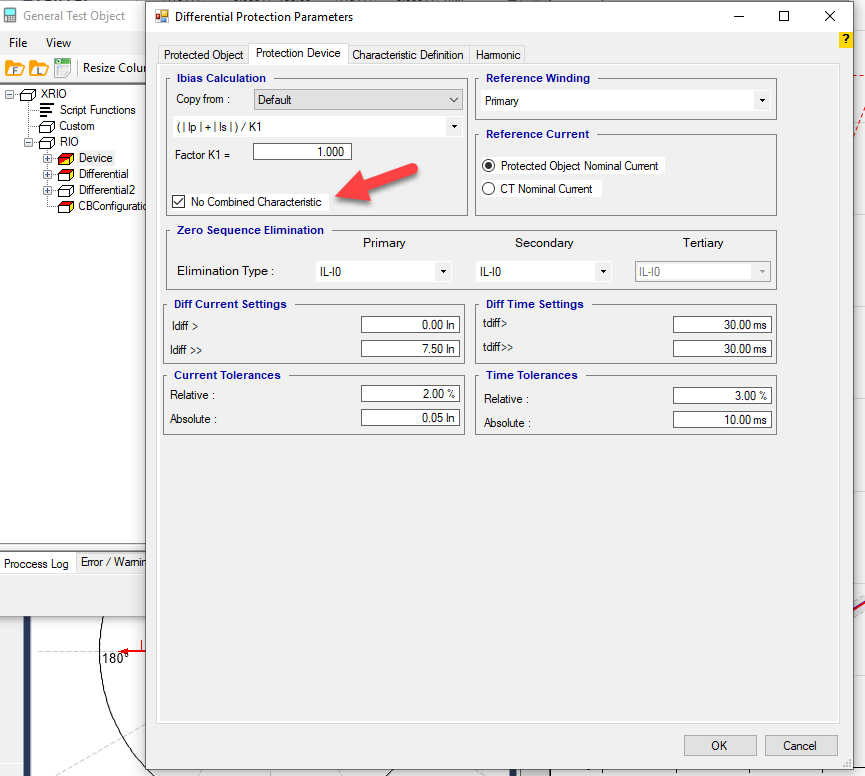Select Protected Object Nominal Current option

[489, 166]
